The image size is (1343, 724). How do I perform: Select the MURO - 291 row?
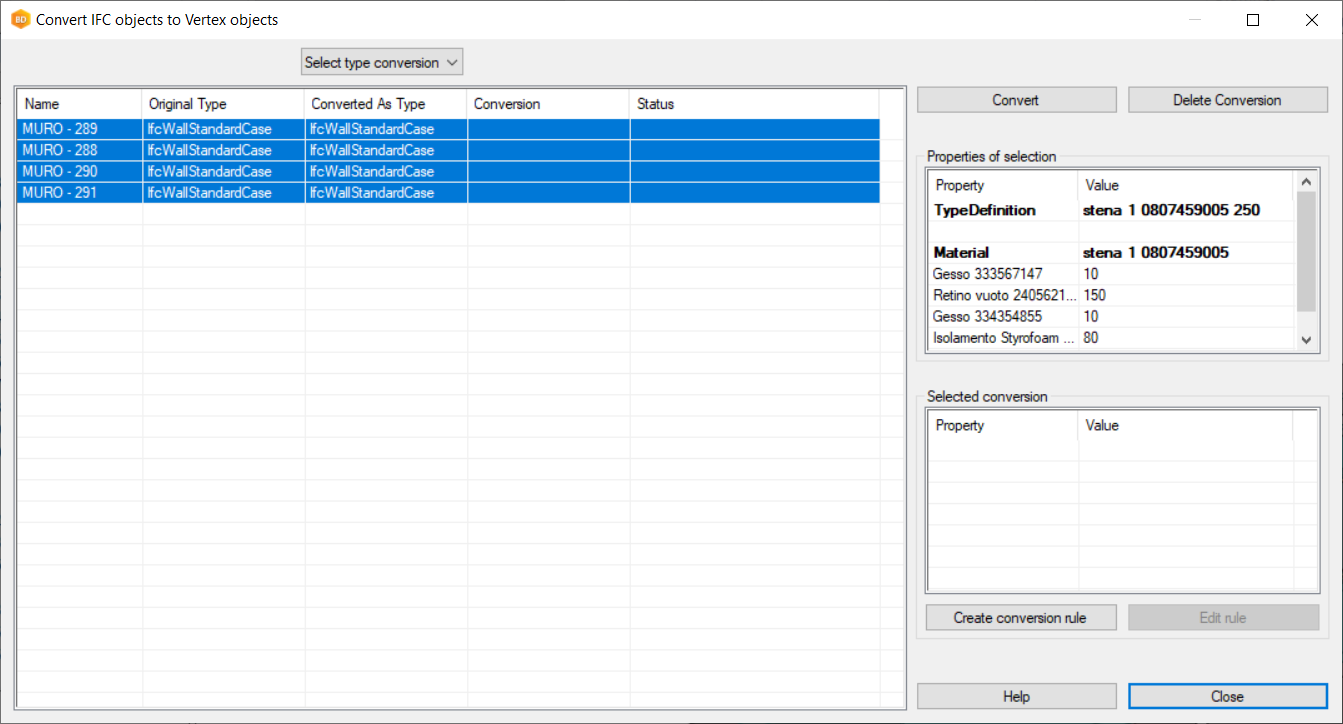tap(60, 193)
